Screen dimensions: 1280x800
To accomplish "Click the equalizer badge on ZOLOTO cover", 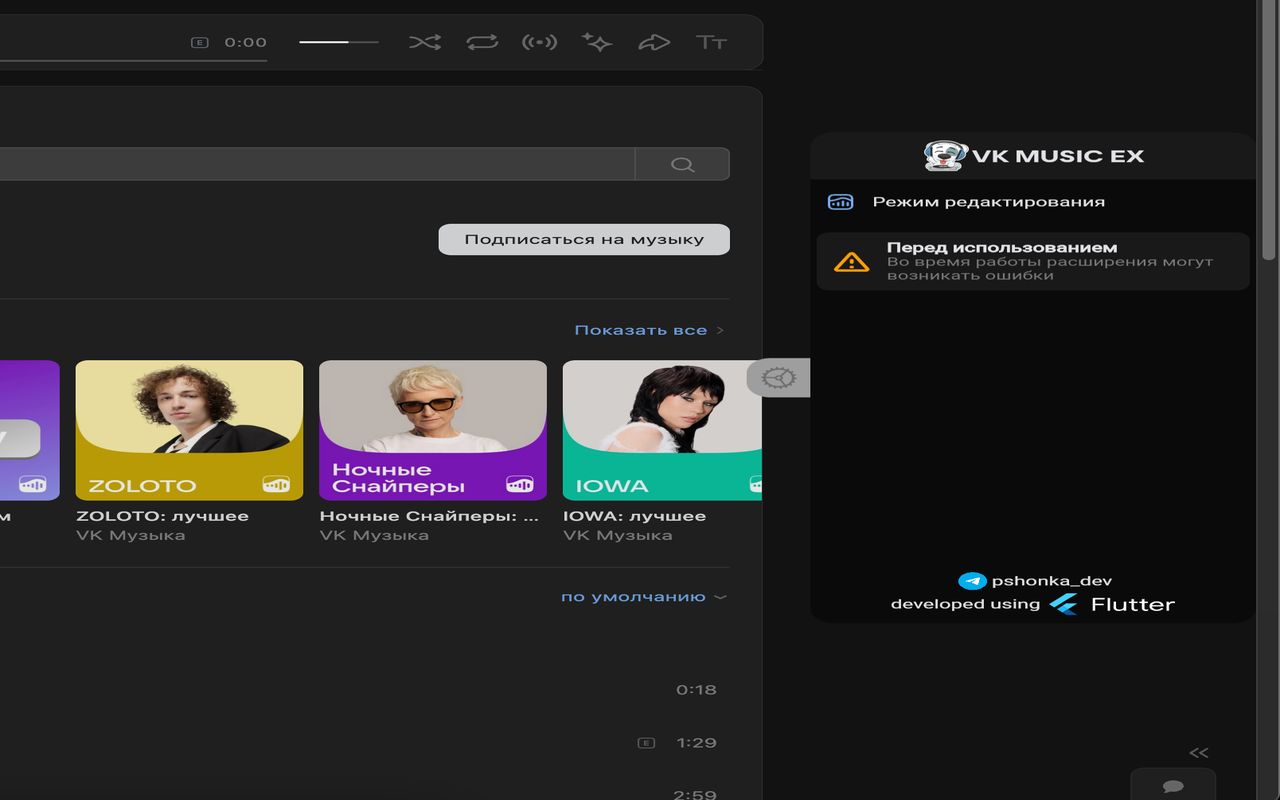I will point(276,484).
